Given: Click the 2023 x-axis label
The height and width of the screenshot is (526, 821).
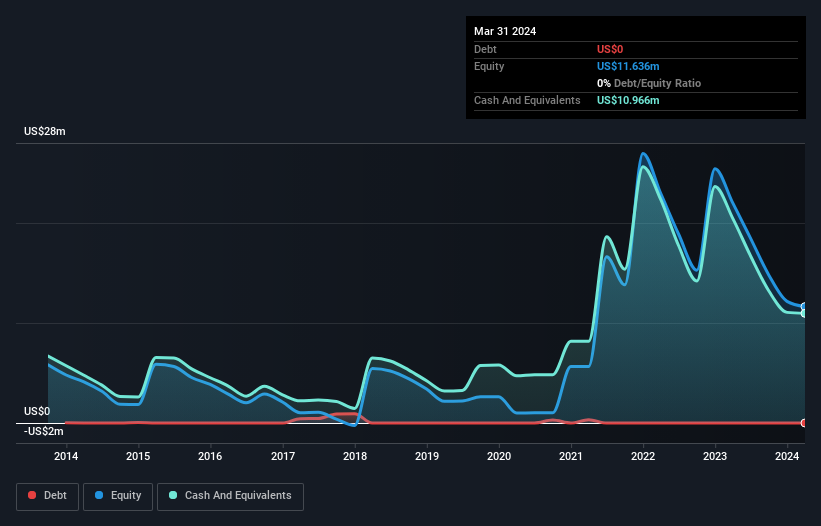Looking at the screenshot, I should [715, 456].
